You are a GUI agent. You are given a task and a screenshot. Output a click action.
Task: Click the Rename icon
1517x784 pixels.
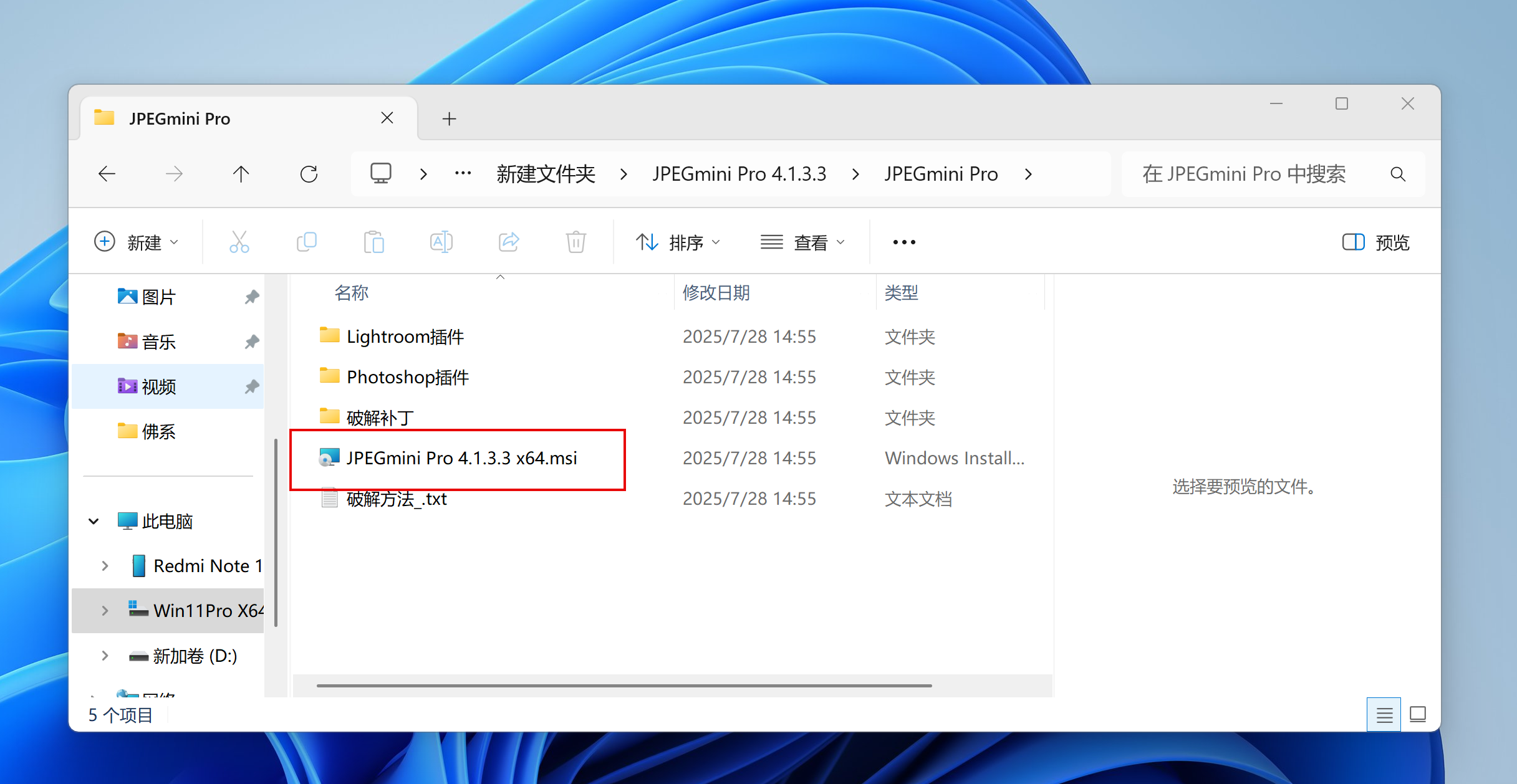[441, 242]
